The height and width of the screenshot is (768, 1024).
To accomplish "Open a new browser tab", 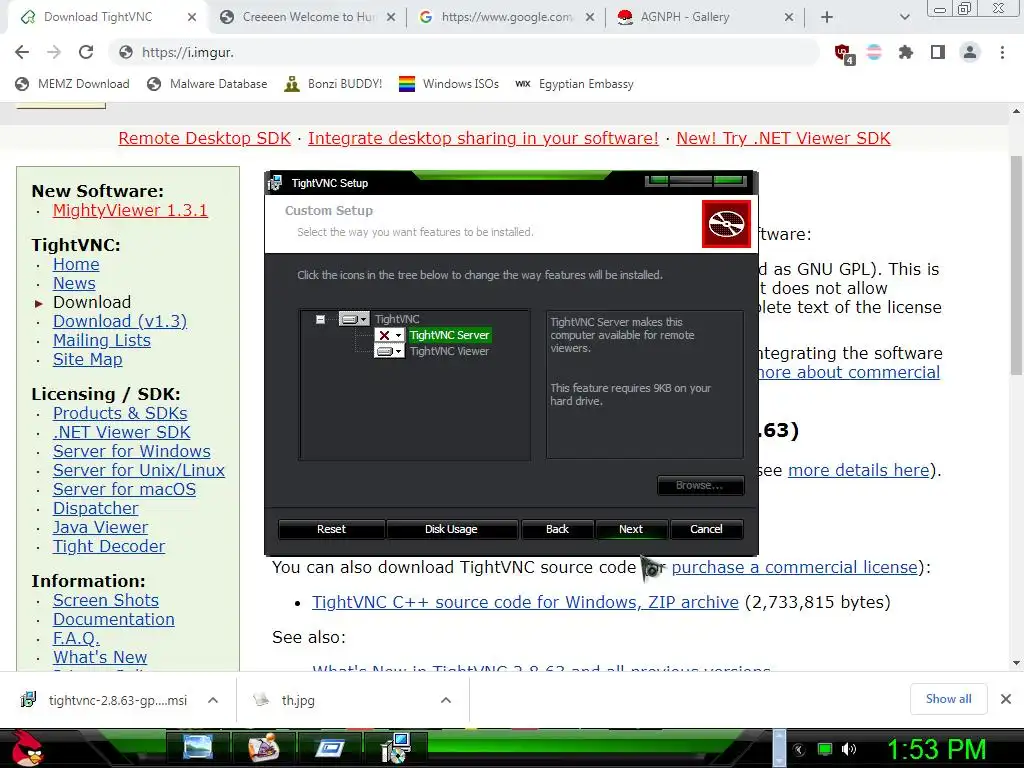I will (x=827, y=17).
